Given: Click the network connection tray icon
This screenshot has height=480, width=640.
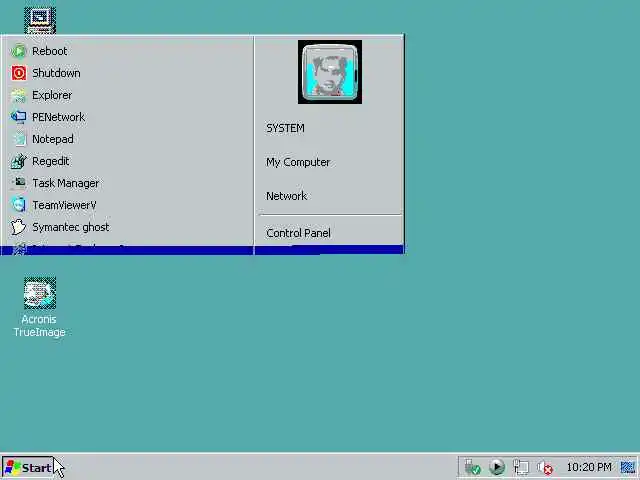Looking at the screenshot, I should click(521, 467).
